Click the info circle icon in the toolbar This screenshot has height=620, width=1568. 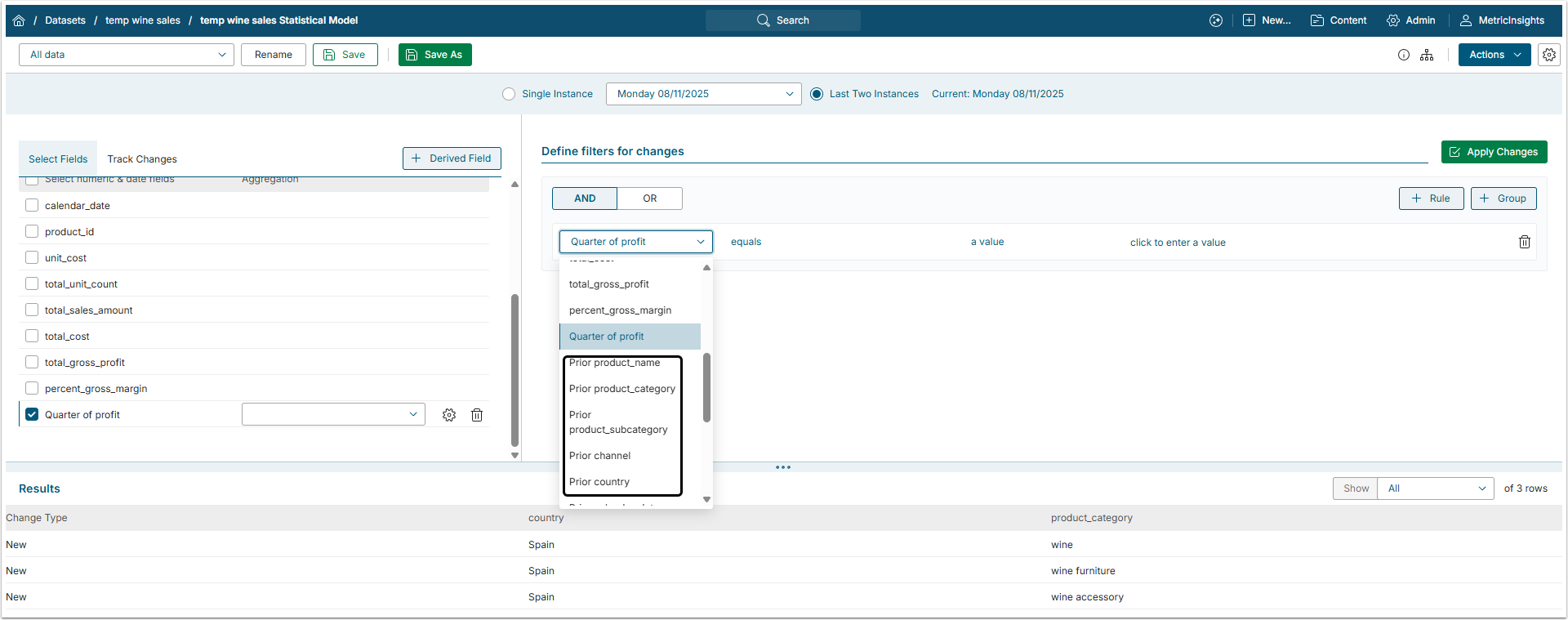(x=1403, y=55)
